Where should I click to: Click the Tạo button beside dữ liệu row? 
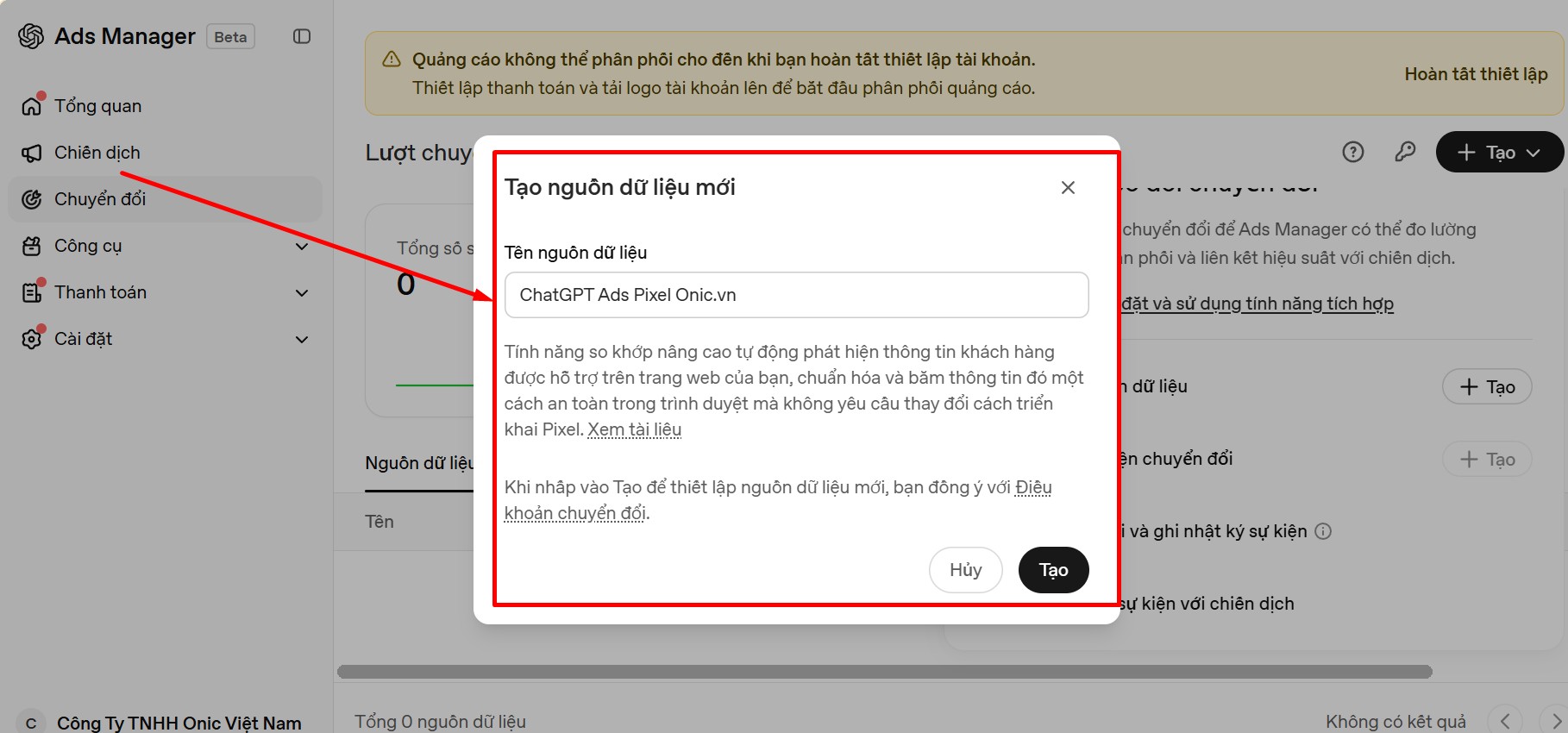point(1487,387)
